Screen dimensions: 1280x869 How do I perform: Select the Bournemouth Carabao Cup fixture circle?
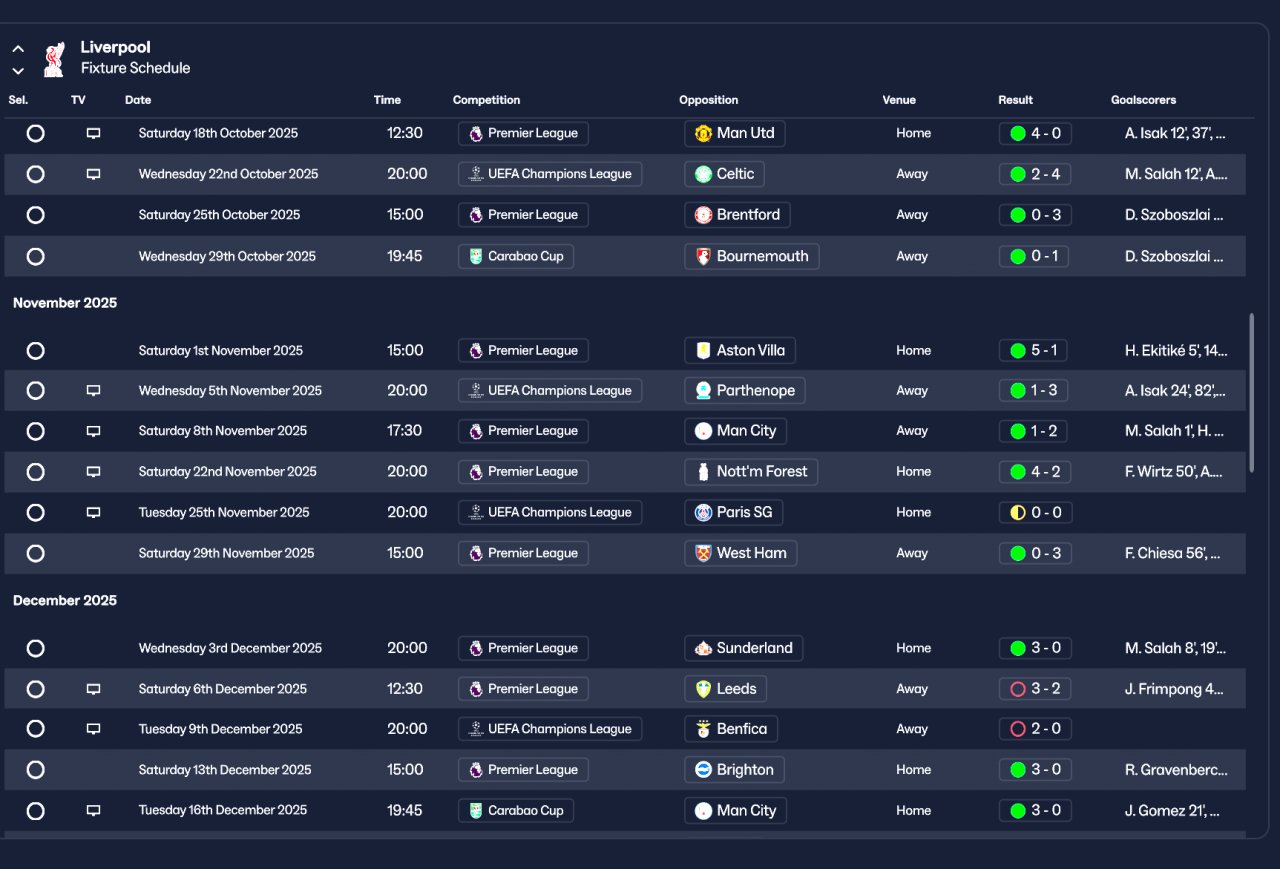click(36, 256)
